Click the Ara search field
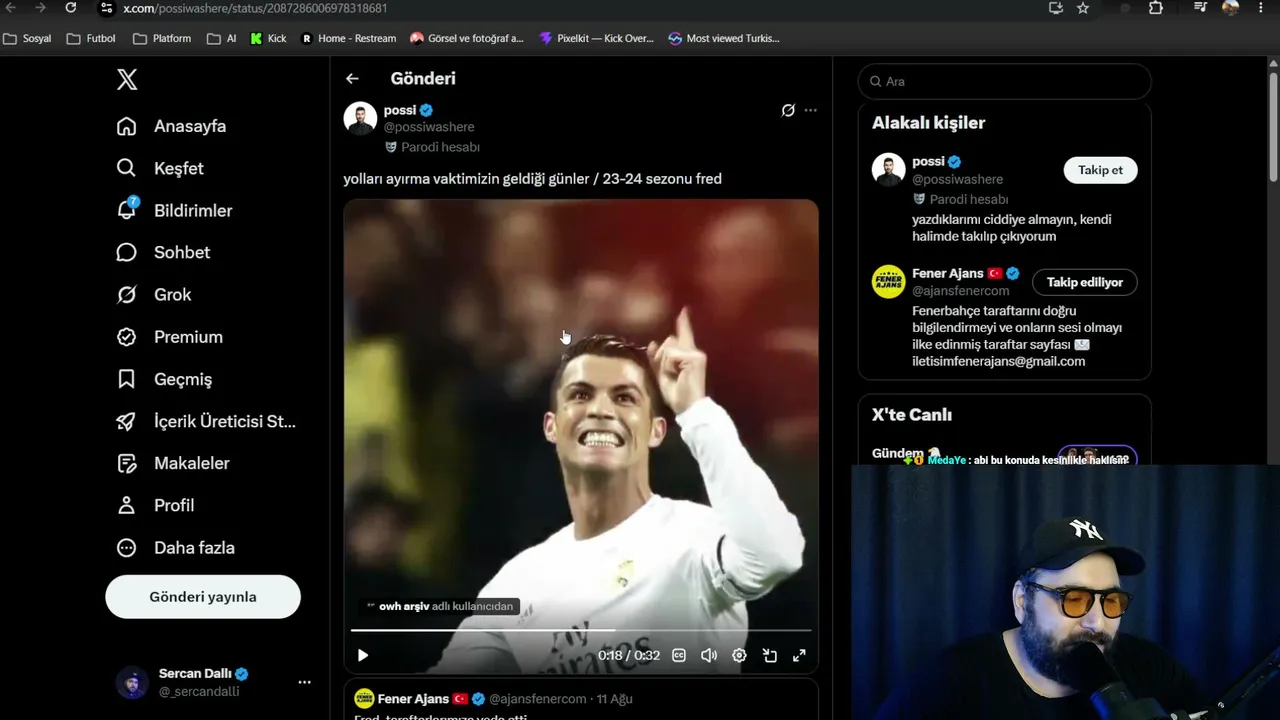 coord(1005,81)
